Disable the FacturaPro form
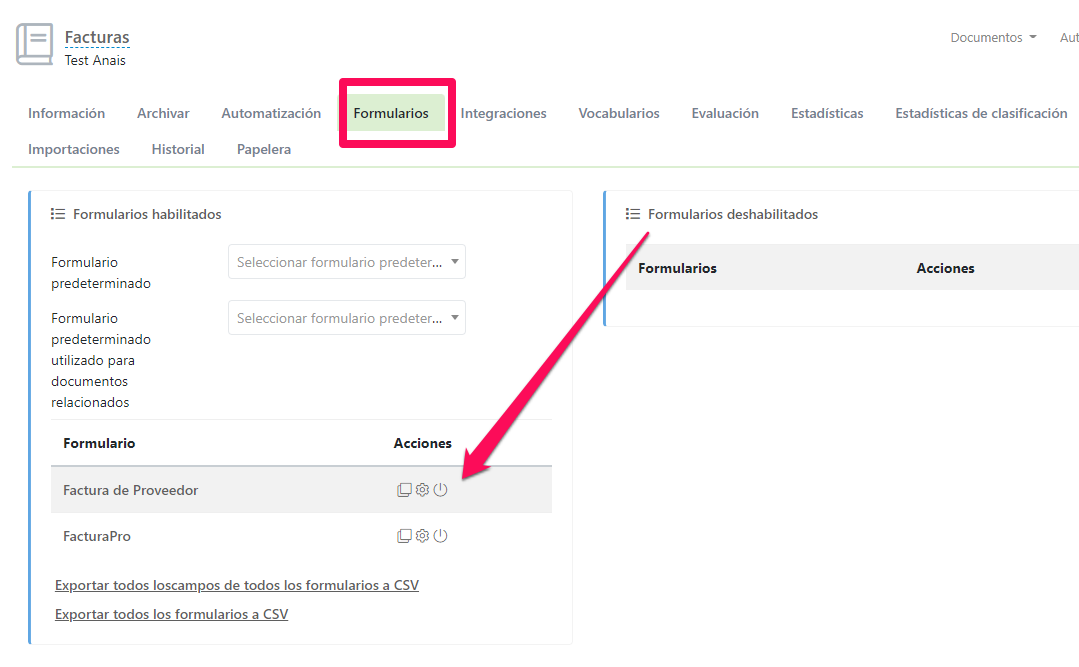The width and height of the screenshot is (1079, 667). pos(440,536)
